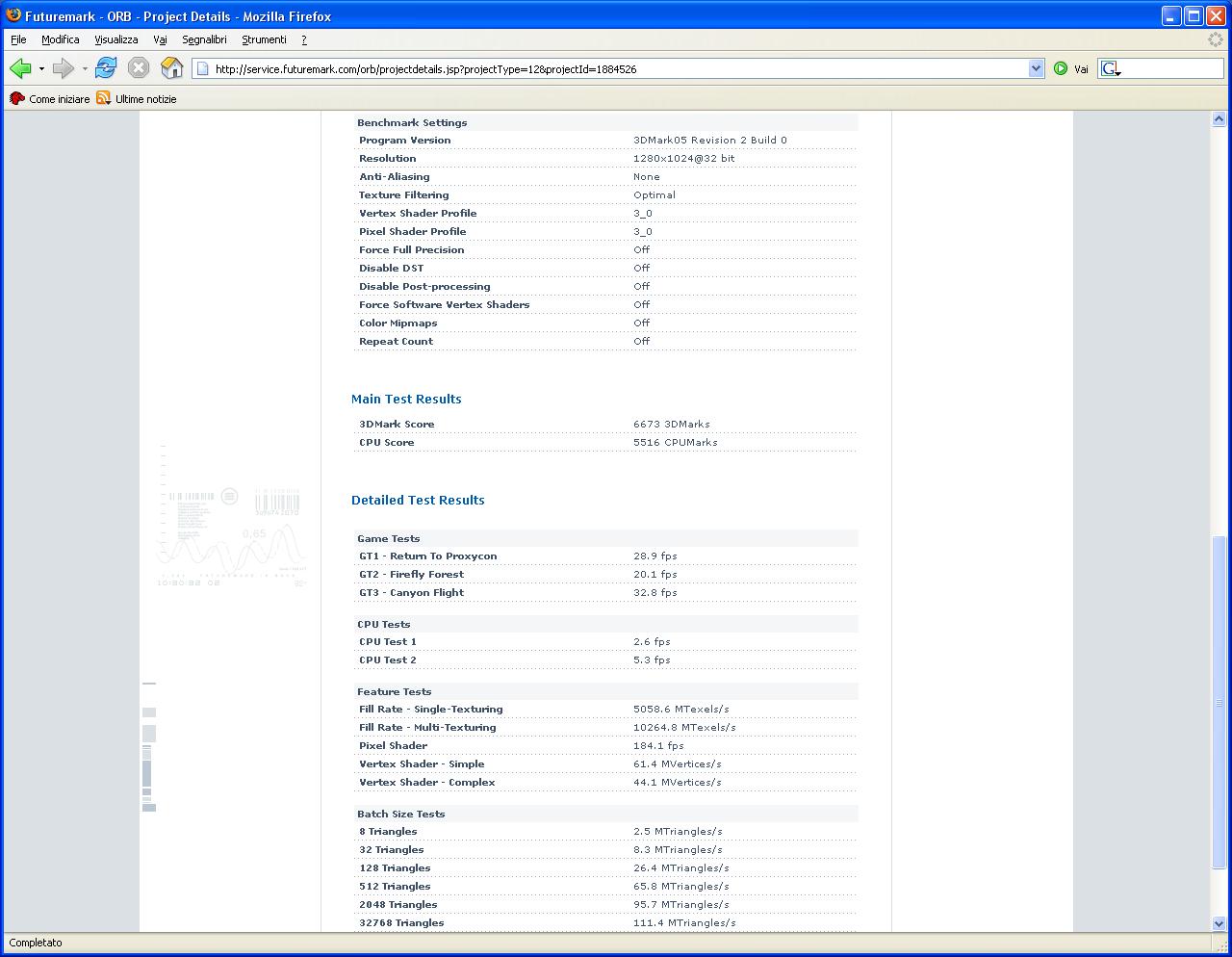Open the Visualizza menu
Image resolution: width=1232 pixels, height=957 pixels.
point(116,39)
